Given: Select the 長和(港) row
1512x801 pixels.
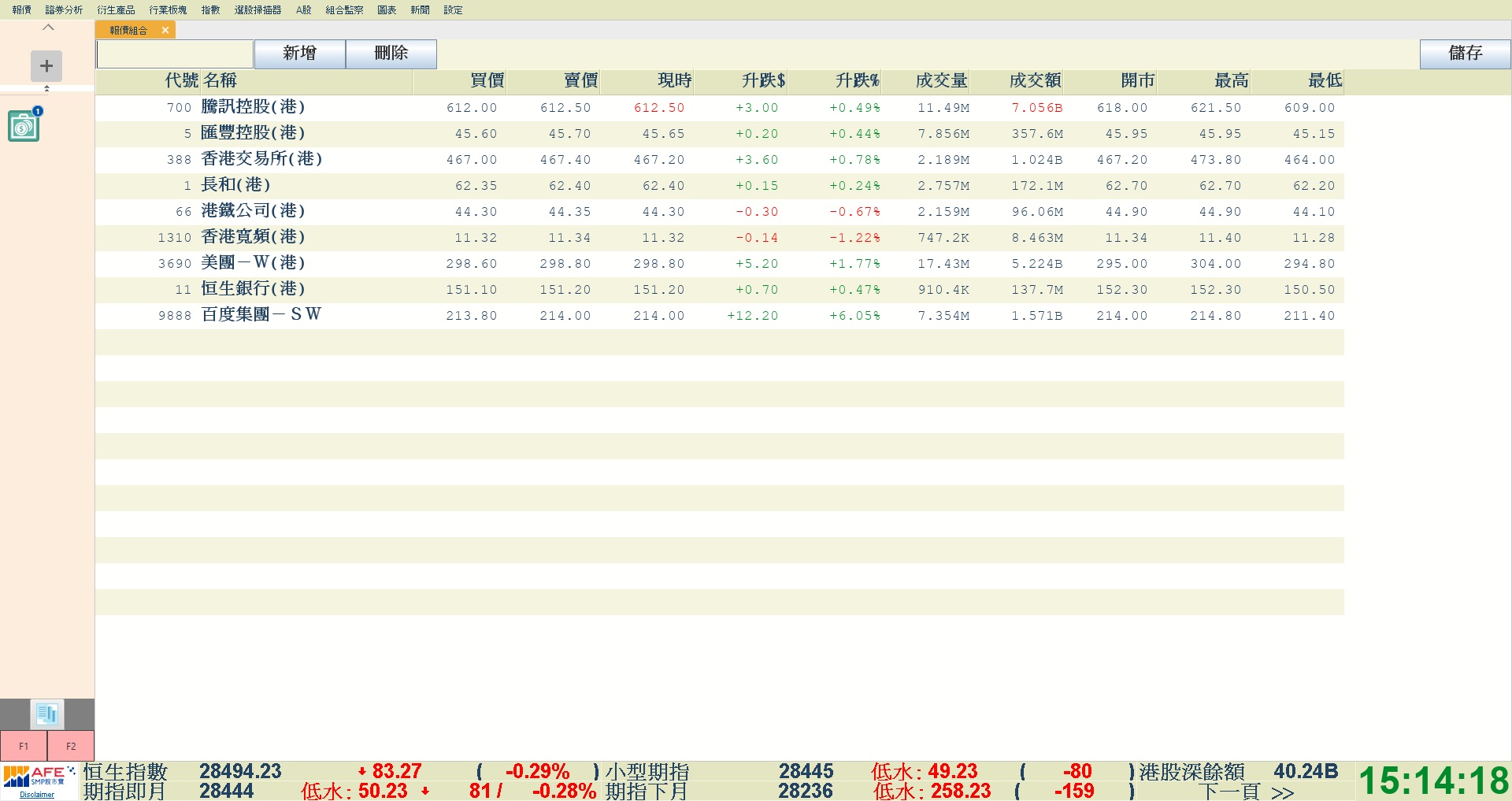Looking at the screenshot, I should click(720, 186).
